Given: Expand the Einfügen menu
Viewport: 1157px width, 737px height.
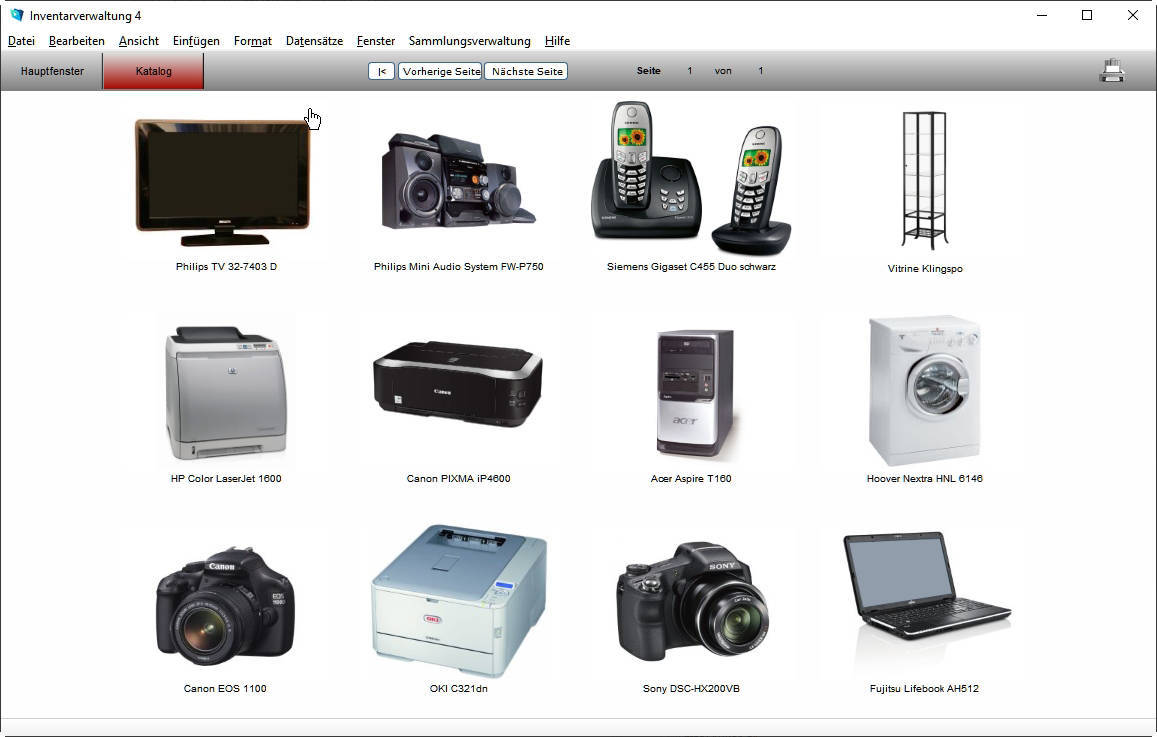Looking at the screenshot, I should click(x=196, y=41).
